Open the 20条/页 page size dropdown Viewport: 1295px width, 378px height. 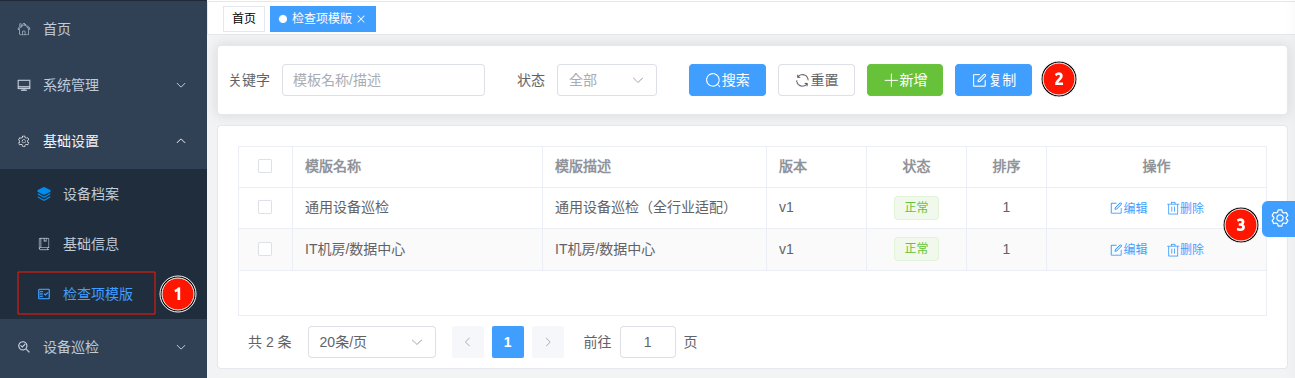372,342
